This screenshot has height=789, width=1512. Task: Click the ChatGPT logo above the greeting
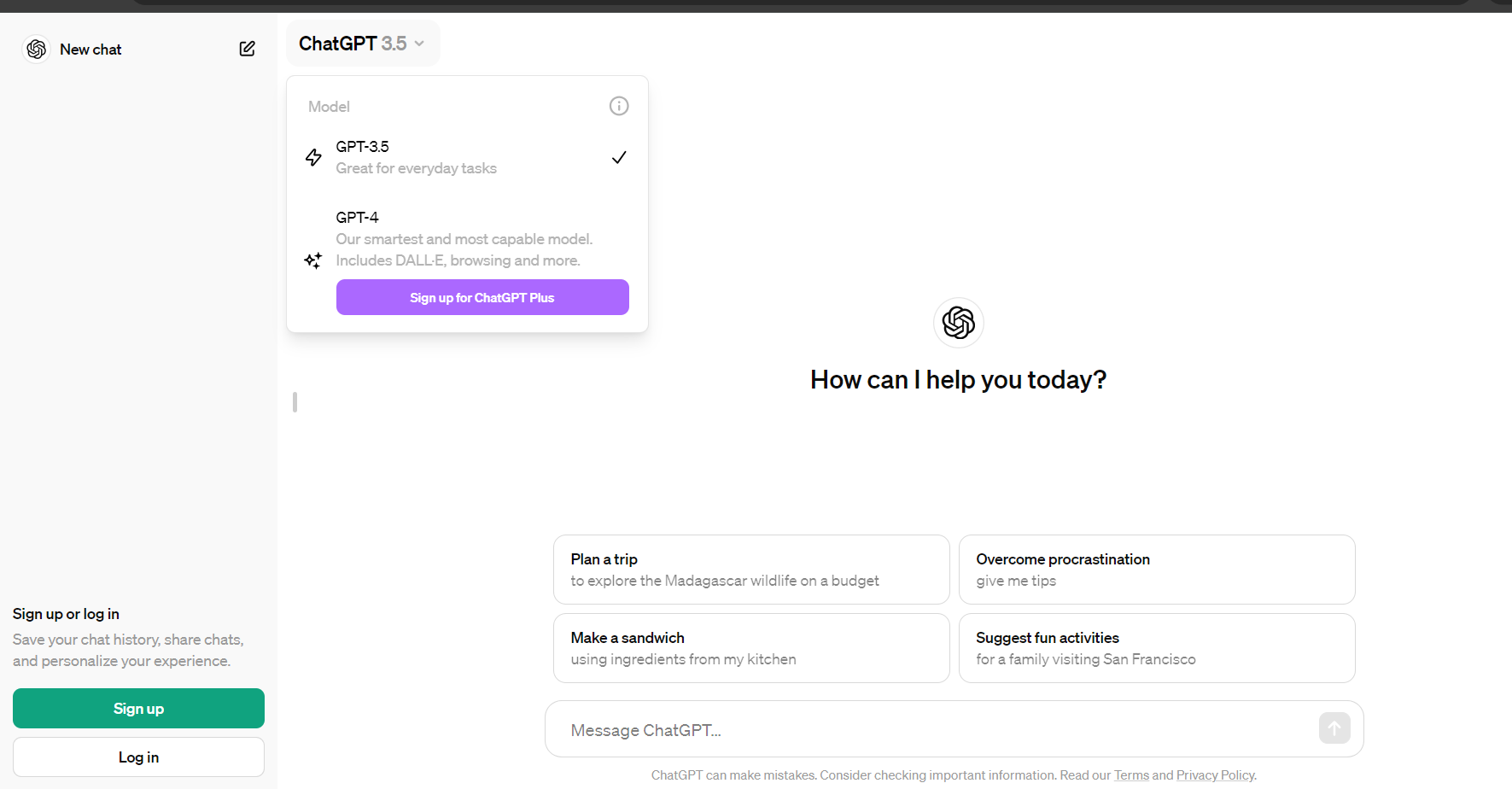[x=958, y=323]
